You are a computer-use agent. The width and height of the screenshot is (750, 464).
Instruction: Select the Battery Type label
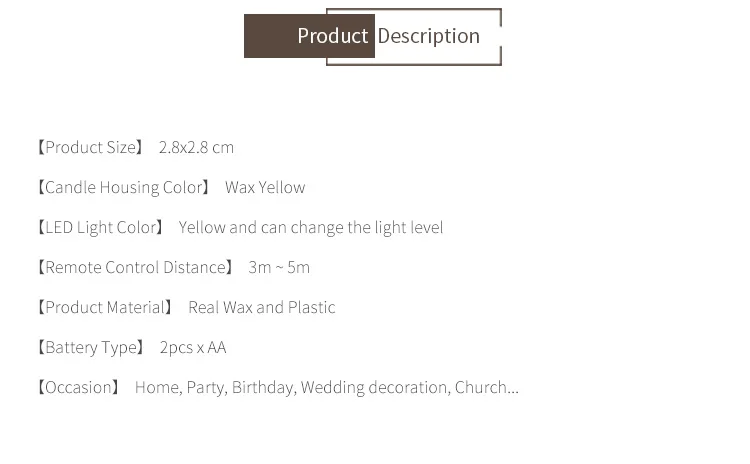[x=91, y=347]
